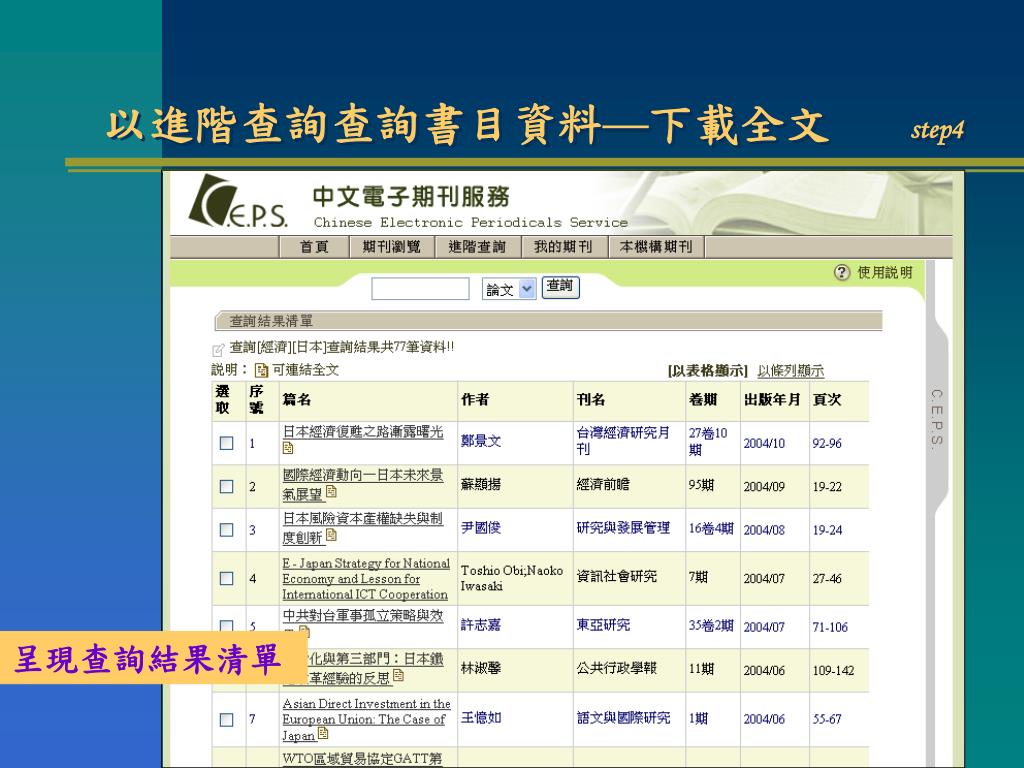1024x768 pixels.
Task: Select the checkbox for row 3
Action: coord(227,530)
